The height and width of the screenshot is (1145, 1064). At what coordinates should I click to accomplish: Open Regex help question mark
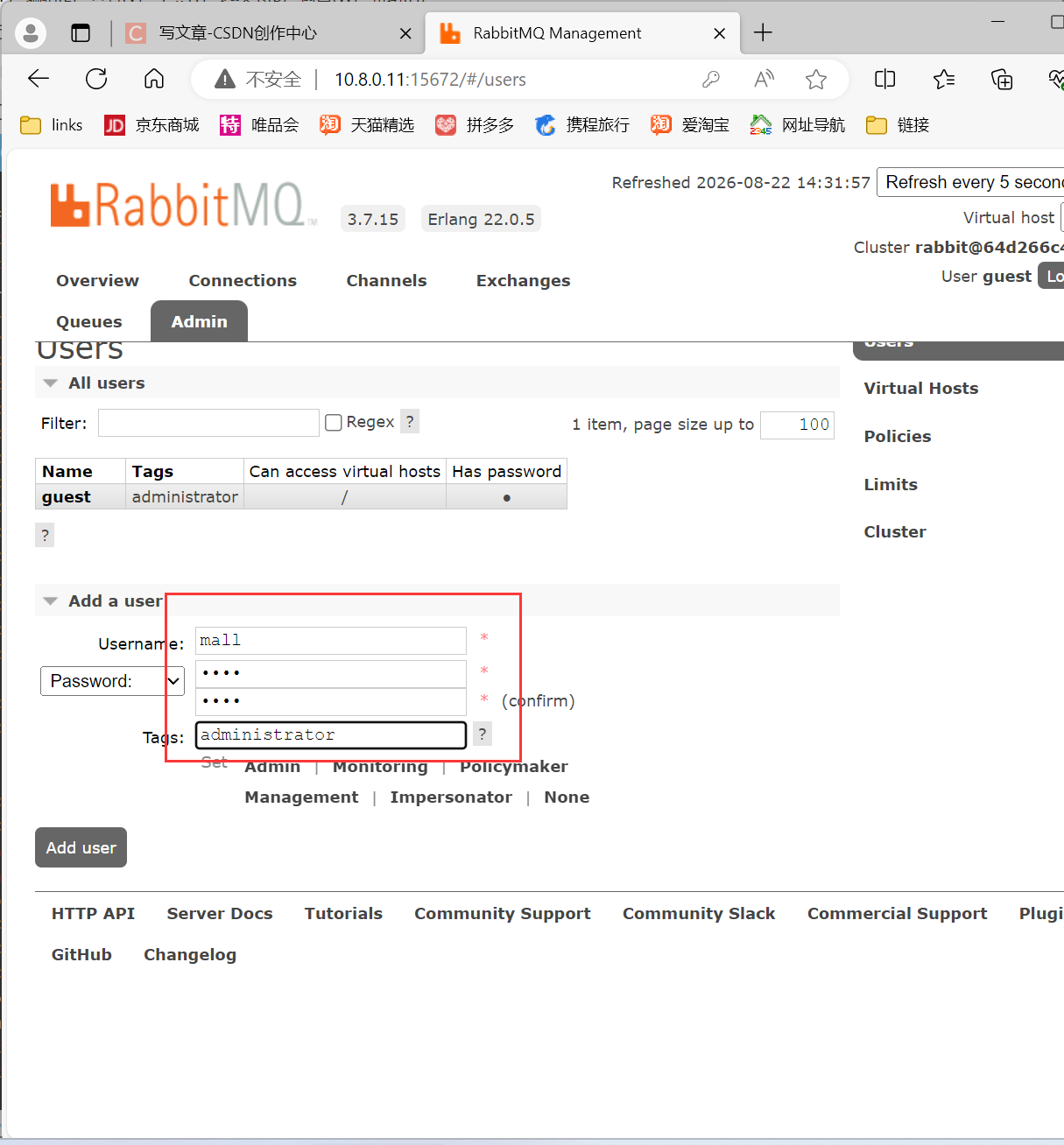(410, 421)
